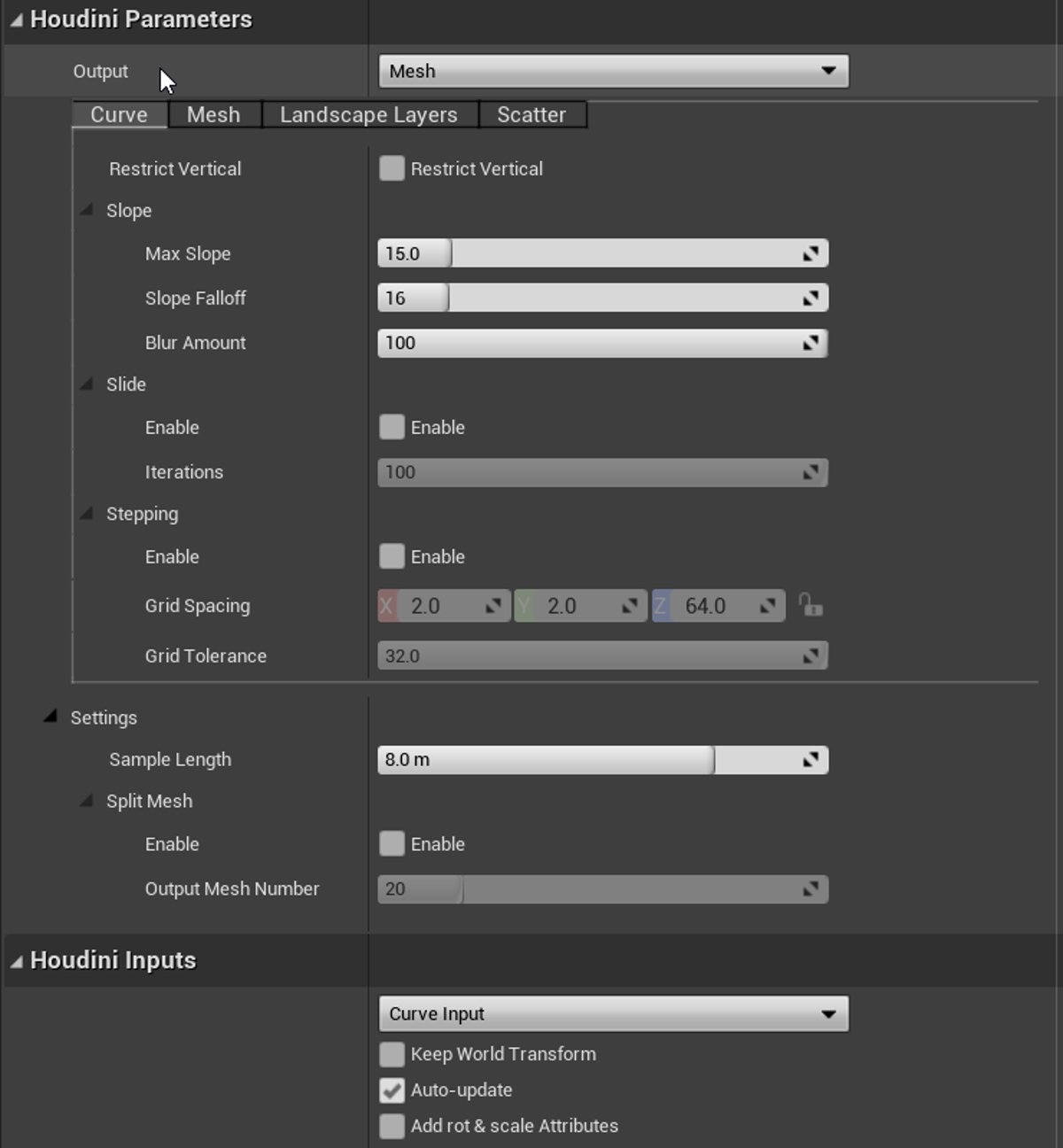
Task: Toggle the Grid Spacing lock icon
Action: pos(810,605)
